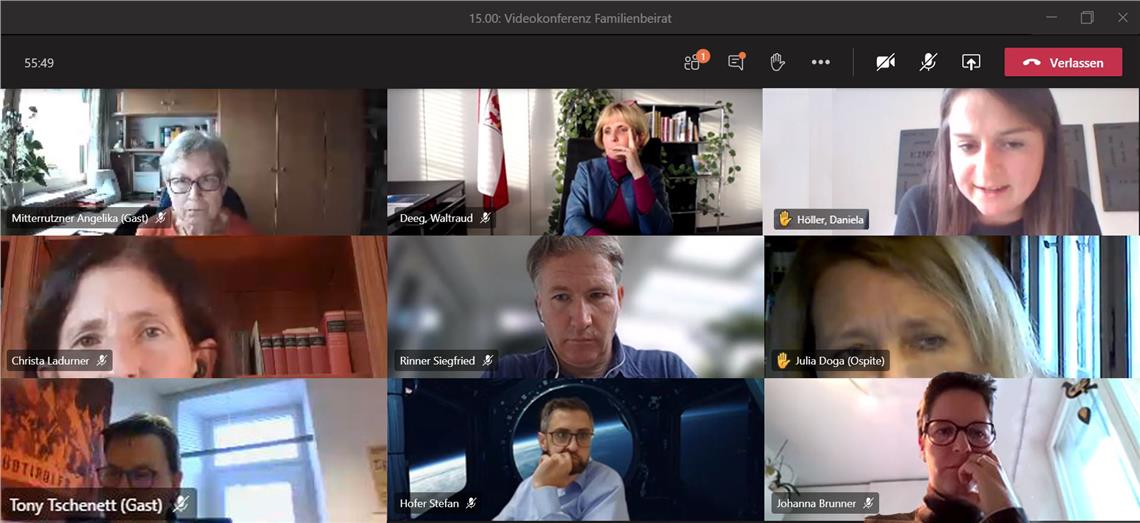The width and height of the screenshot is (1140, 523).
Task: Click Tony Tschenett (Gast) name label
Action: click(88, 504)
